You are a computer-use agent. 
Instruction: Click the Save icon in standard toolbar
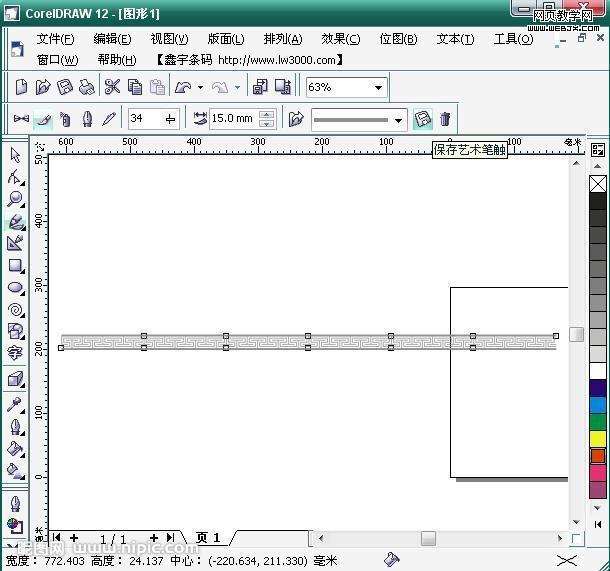point(65,86)
